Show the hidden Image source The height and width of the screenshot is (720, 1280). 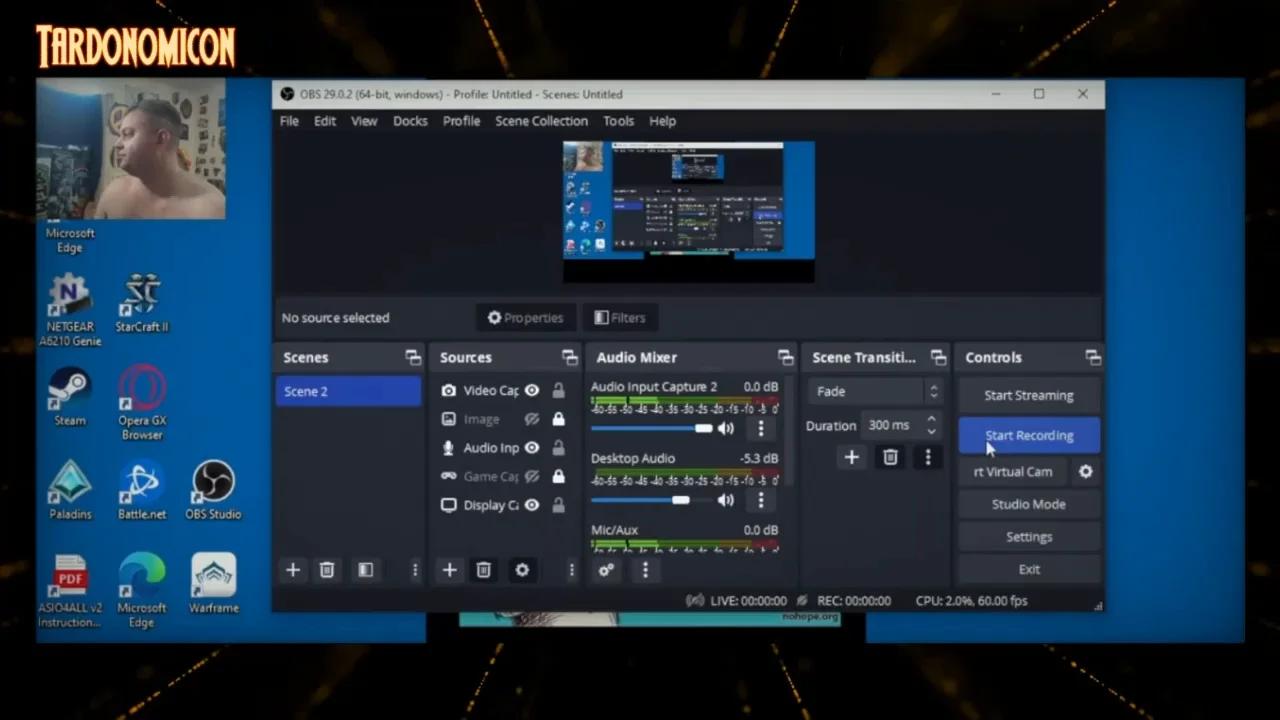[532, 420]
